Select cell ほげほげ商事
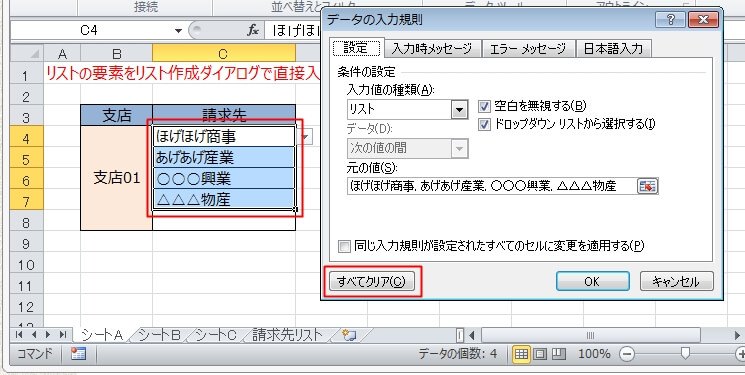This screenshot has height=375, width=745. click(x=224, y=136)
